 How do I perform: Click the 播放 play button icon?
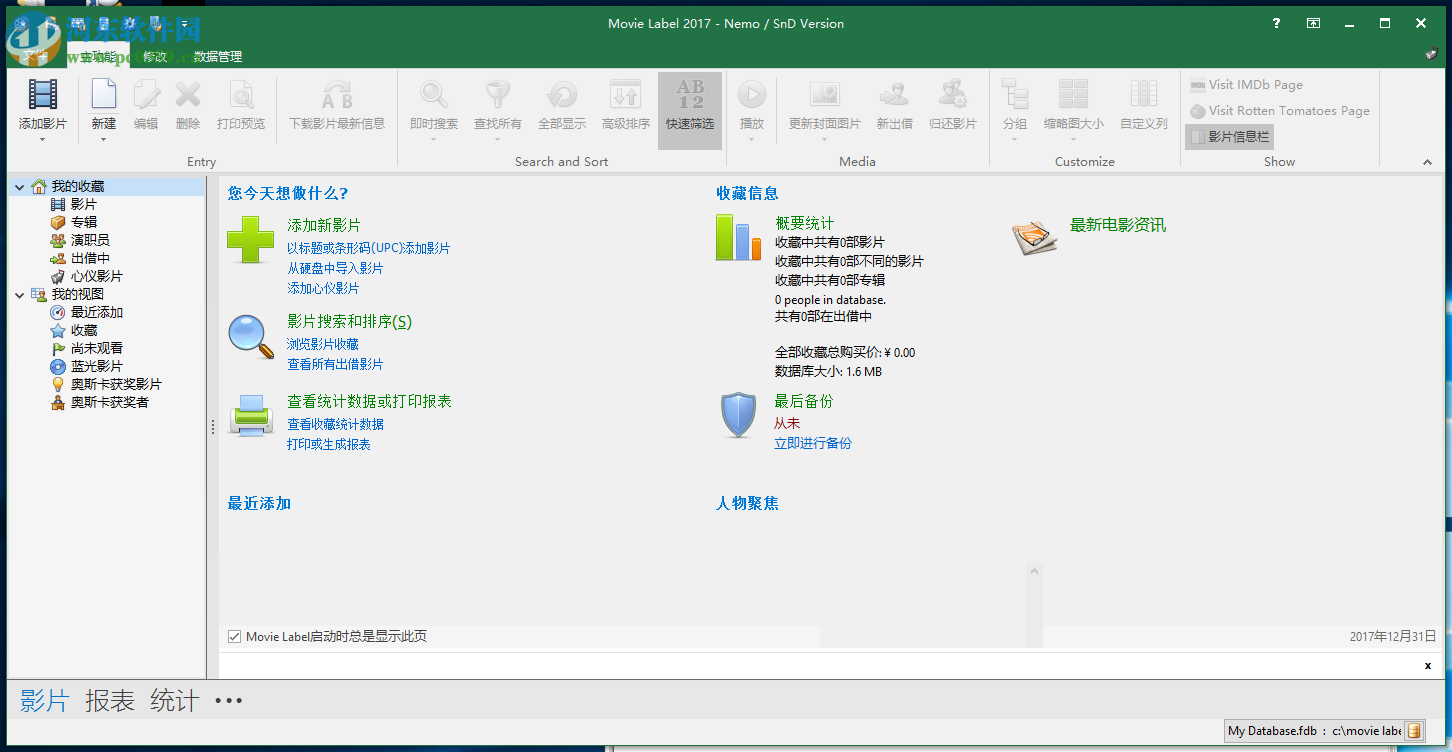pyautogui.click(x=752, y=94)
